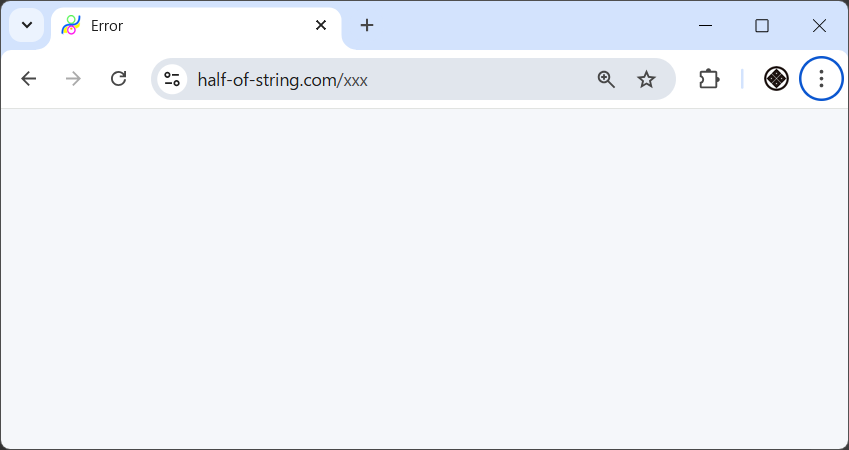Click the blank page content area
Viewport: 849px width, 450px height.
(424, 278)
